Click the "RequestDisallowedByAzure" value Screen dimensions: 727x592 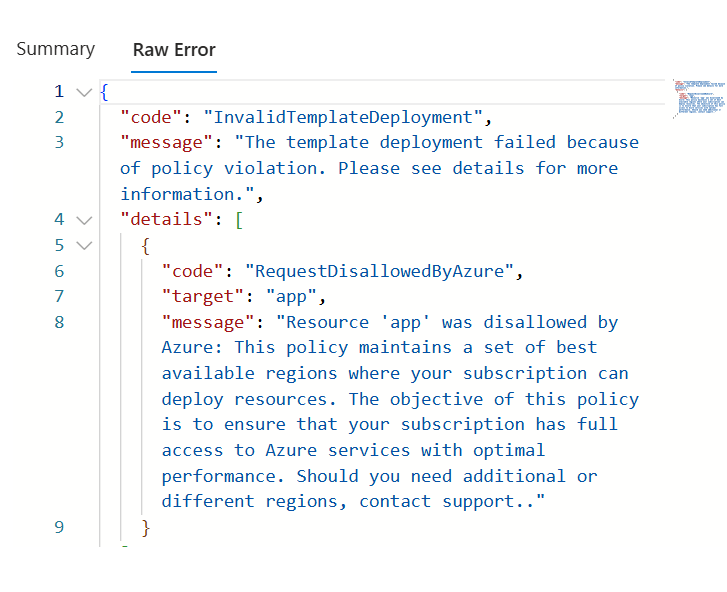tap(380, 271)
